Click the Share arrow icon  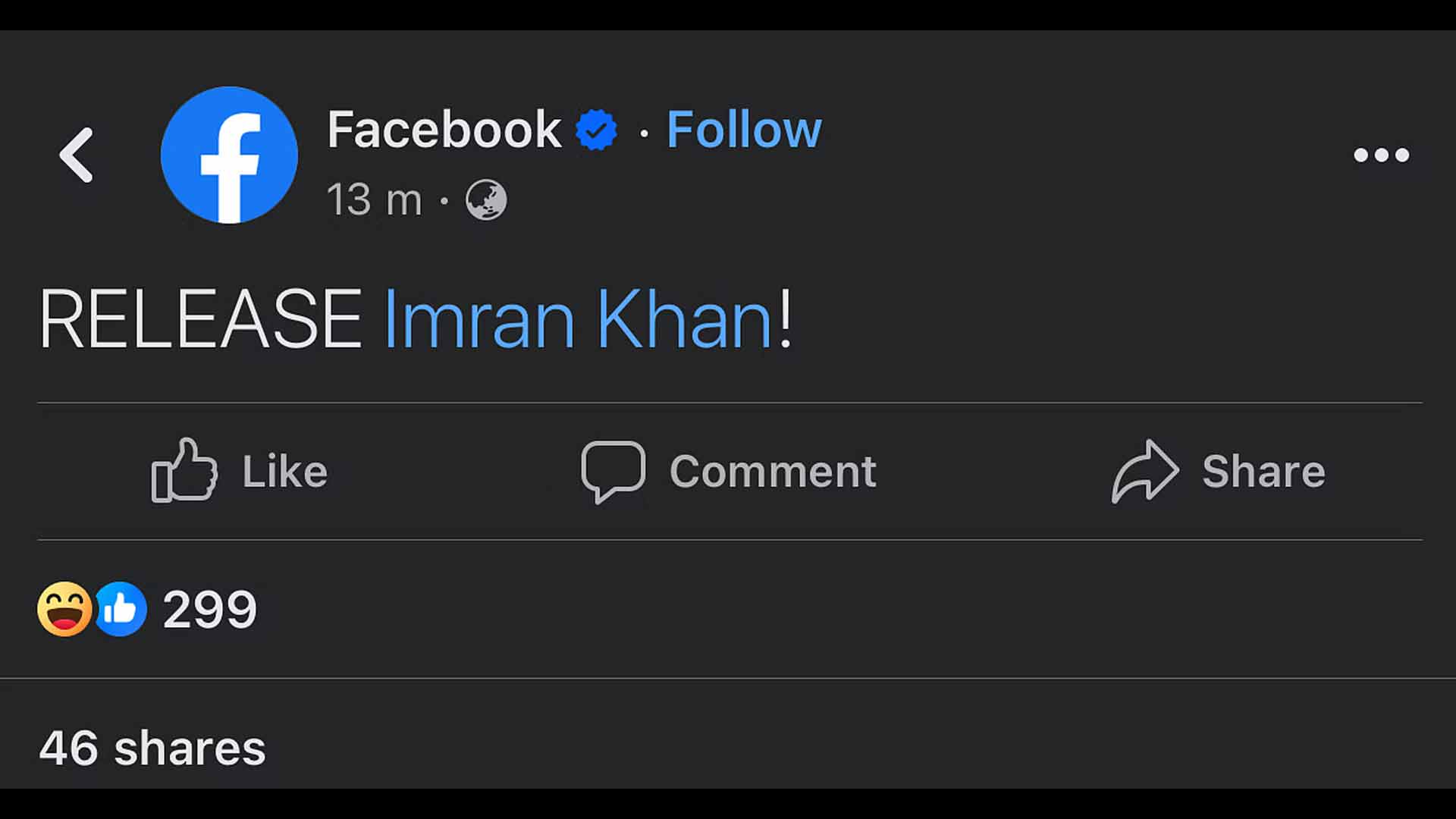(1144, 470)
